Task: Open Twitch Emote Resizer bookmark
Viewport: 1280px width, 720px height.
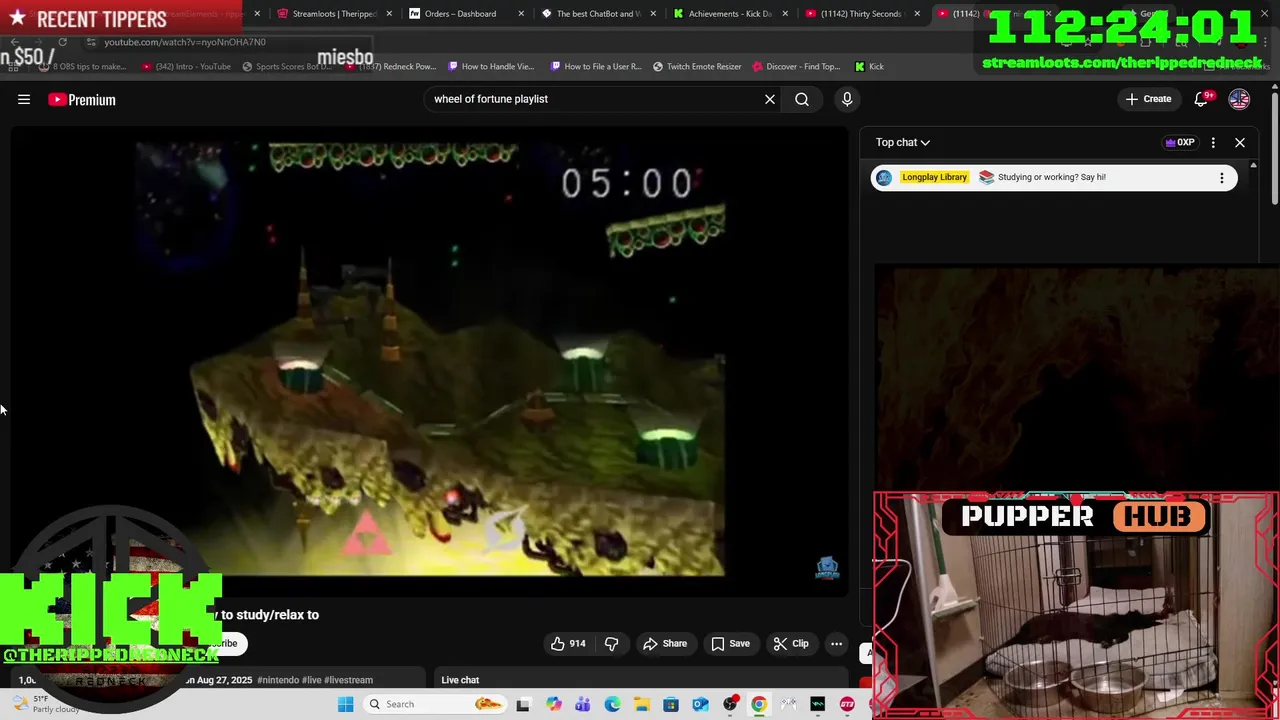Action: (x=697, y=67)
